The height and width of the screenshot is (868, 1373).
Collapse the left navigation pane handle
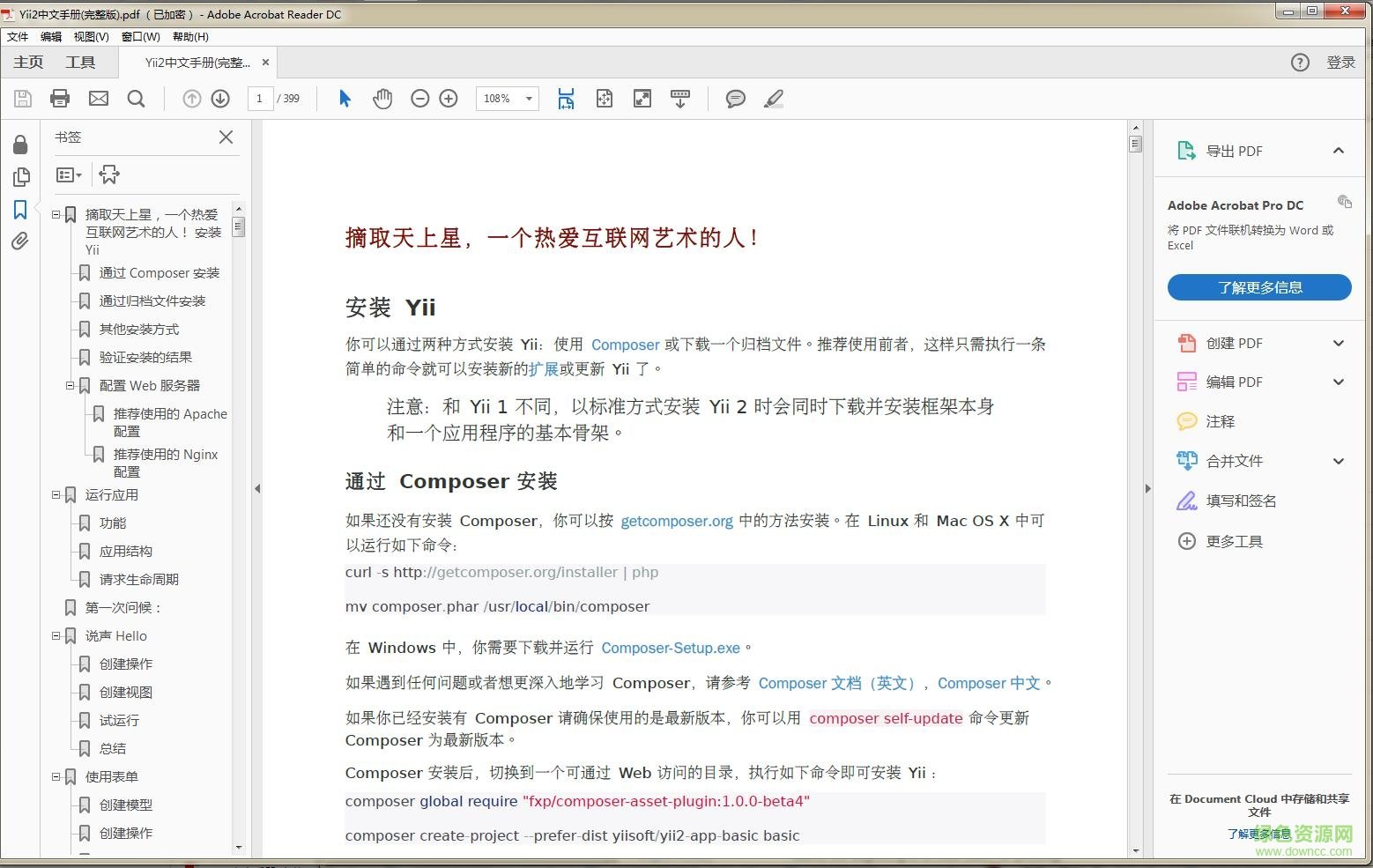257,487
